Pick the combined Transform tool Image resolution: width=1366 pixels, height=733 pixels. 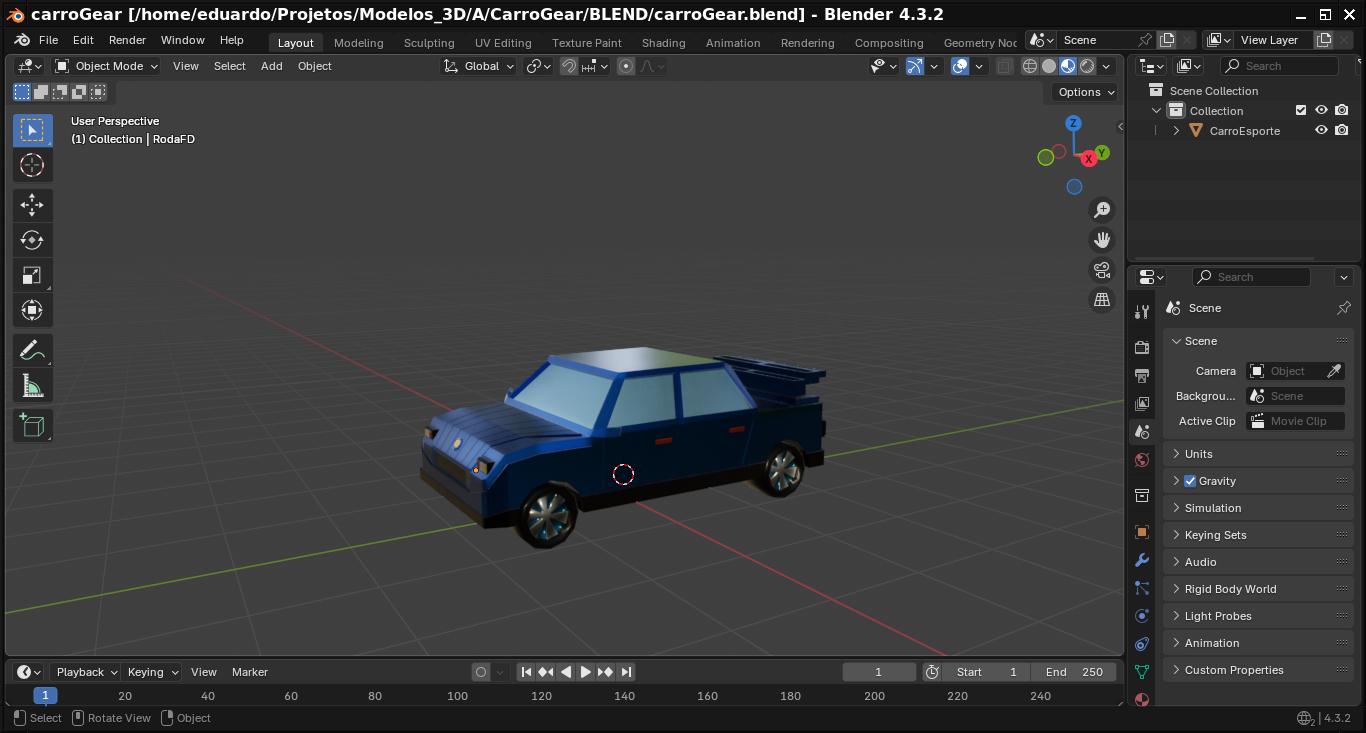[x=32, y=310]
